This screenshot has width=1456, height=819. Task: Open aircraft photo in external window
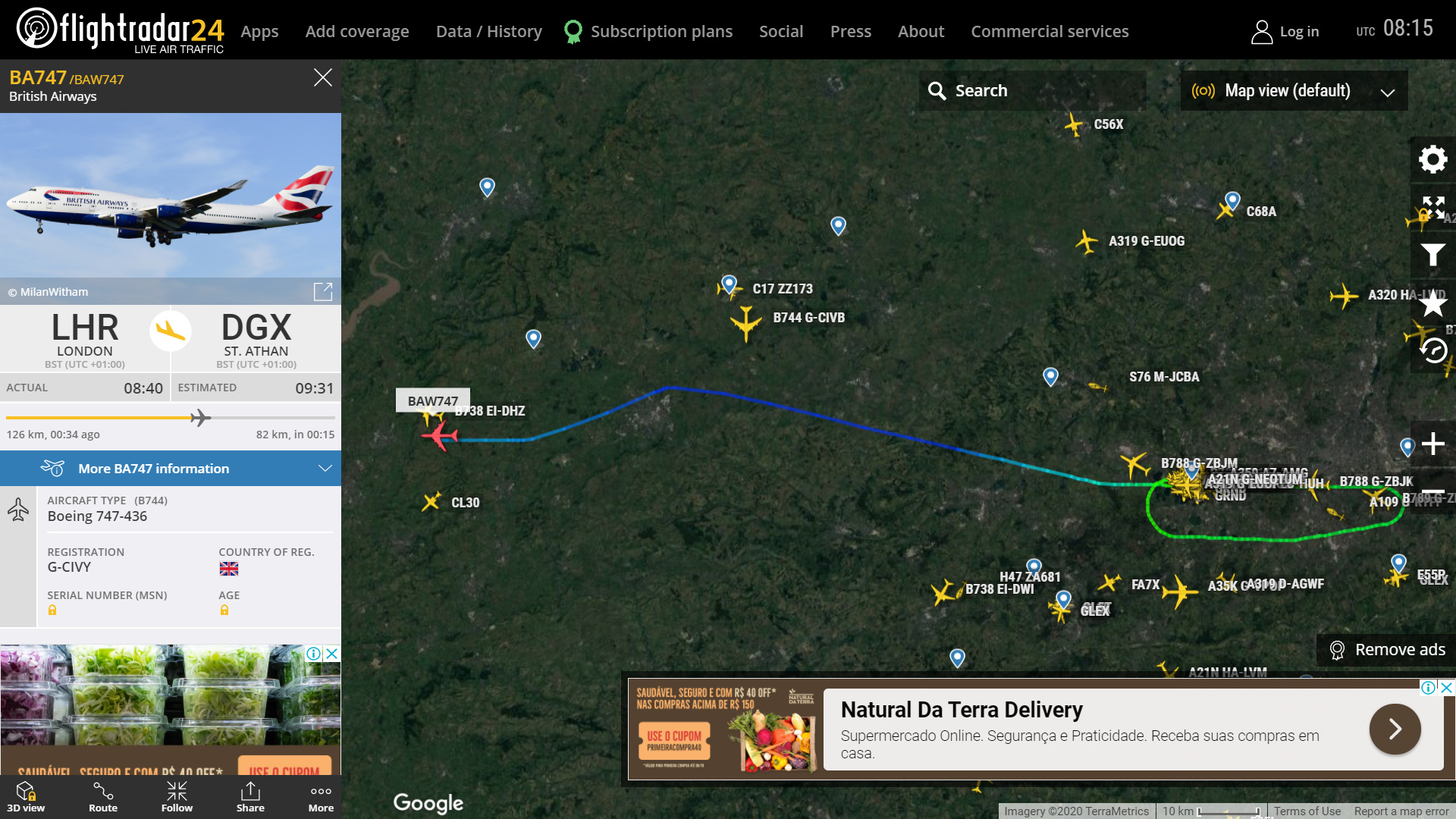point(323,292)
